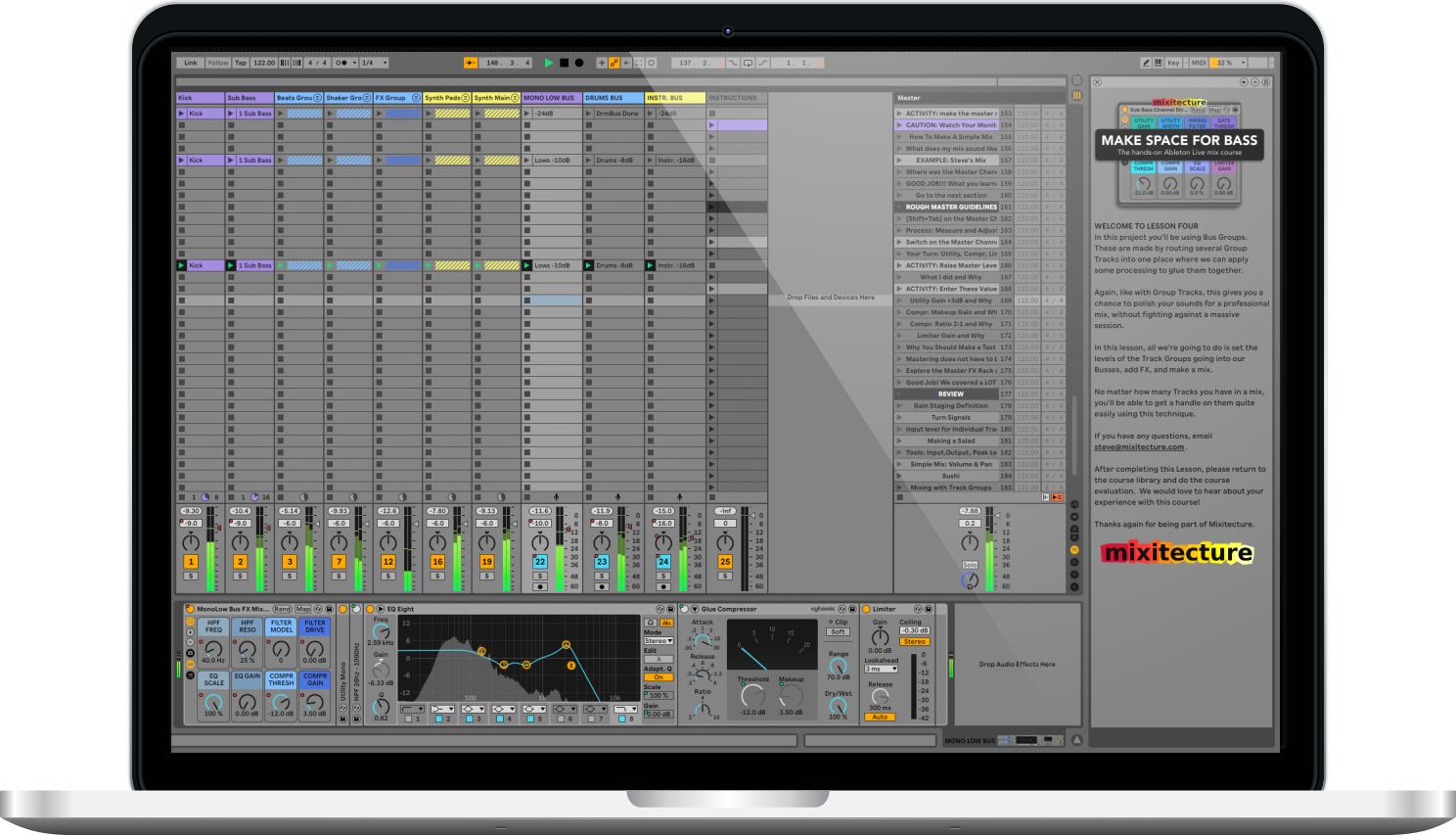Viewport: 1456px width, 835px height.
Task: Click the Glue Compressor Threshold knob
Action: (x=752, y=696)
